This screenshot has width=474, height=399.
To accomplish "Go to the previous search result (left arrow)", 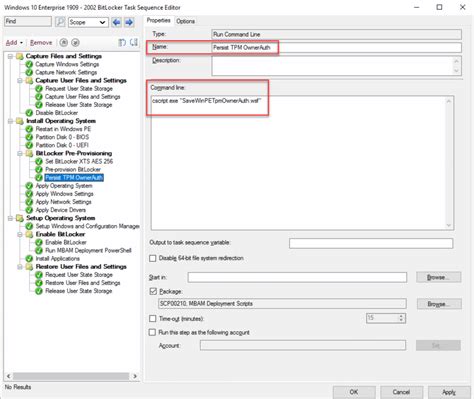I will pyautogui.click(x=116, y=22).
